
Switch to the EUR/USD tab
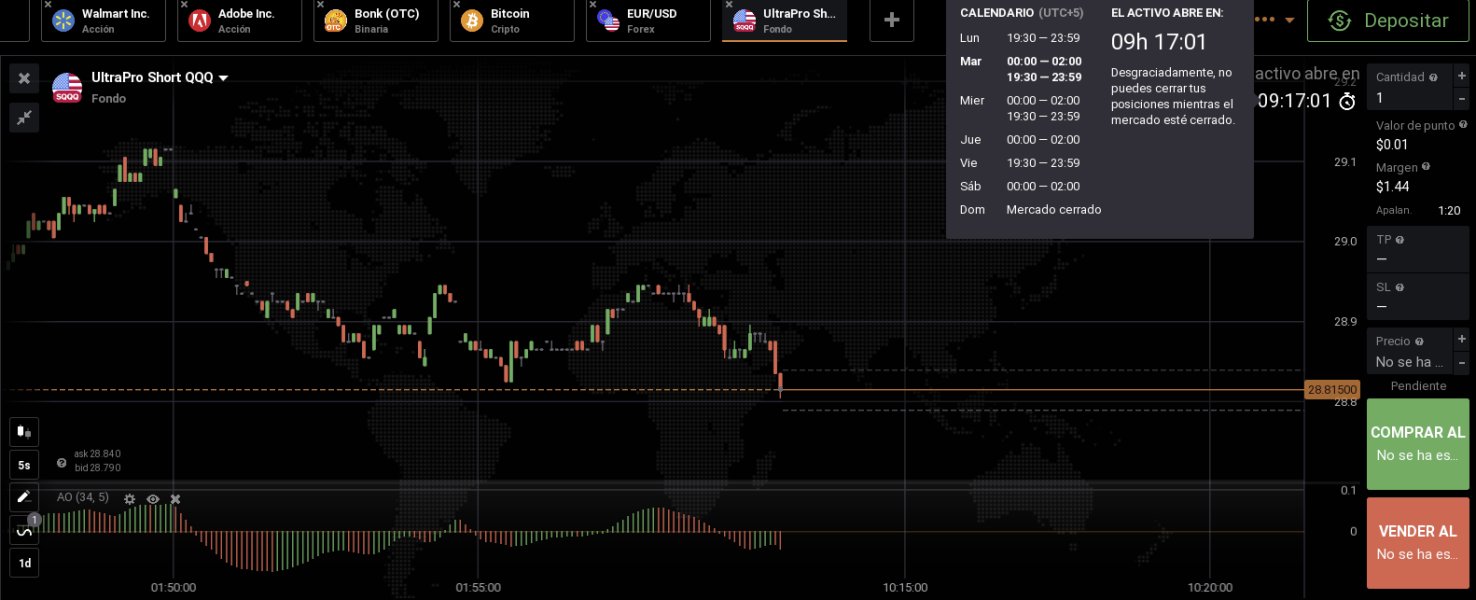pyautogui.click(x=648, y=20)
